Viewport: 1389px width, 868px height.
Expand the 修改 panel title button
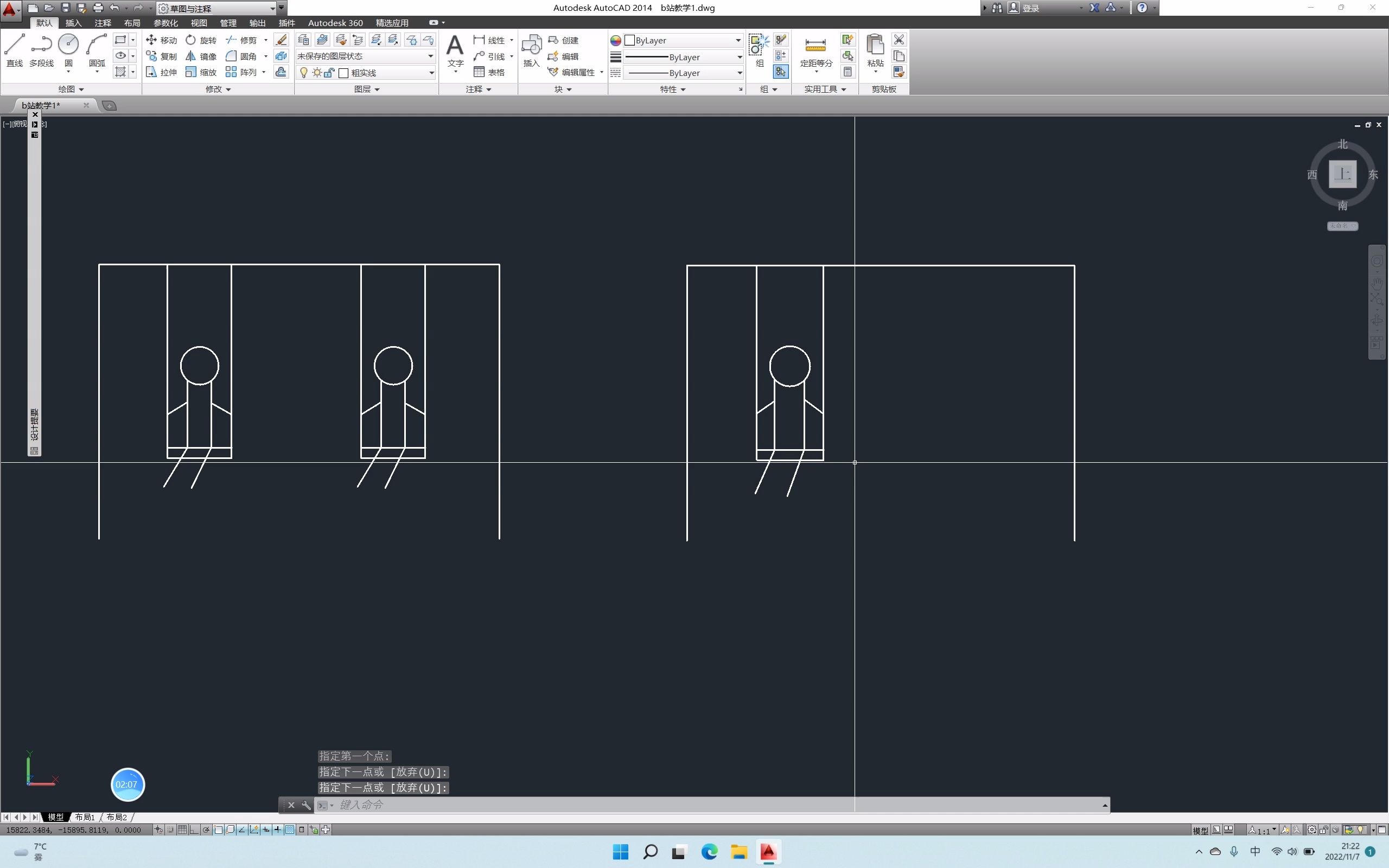tap(218, 89)
